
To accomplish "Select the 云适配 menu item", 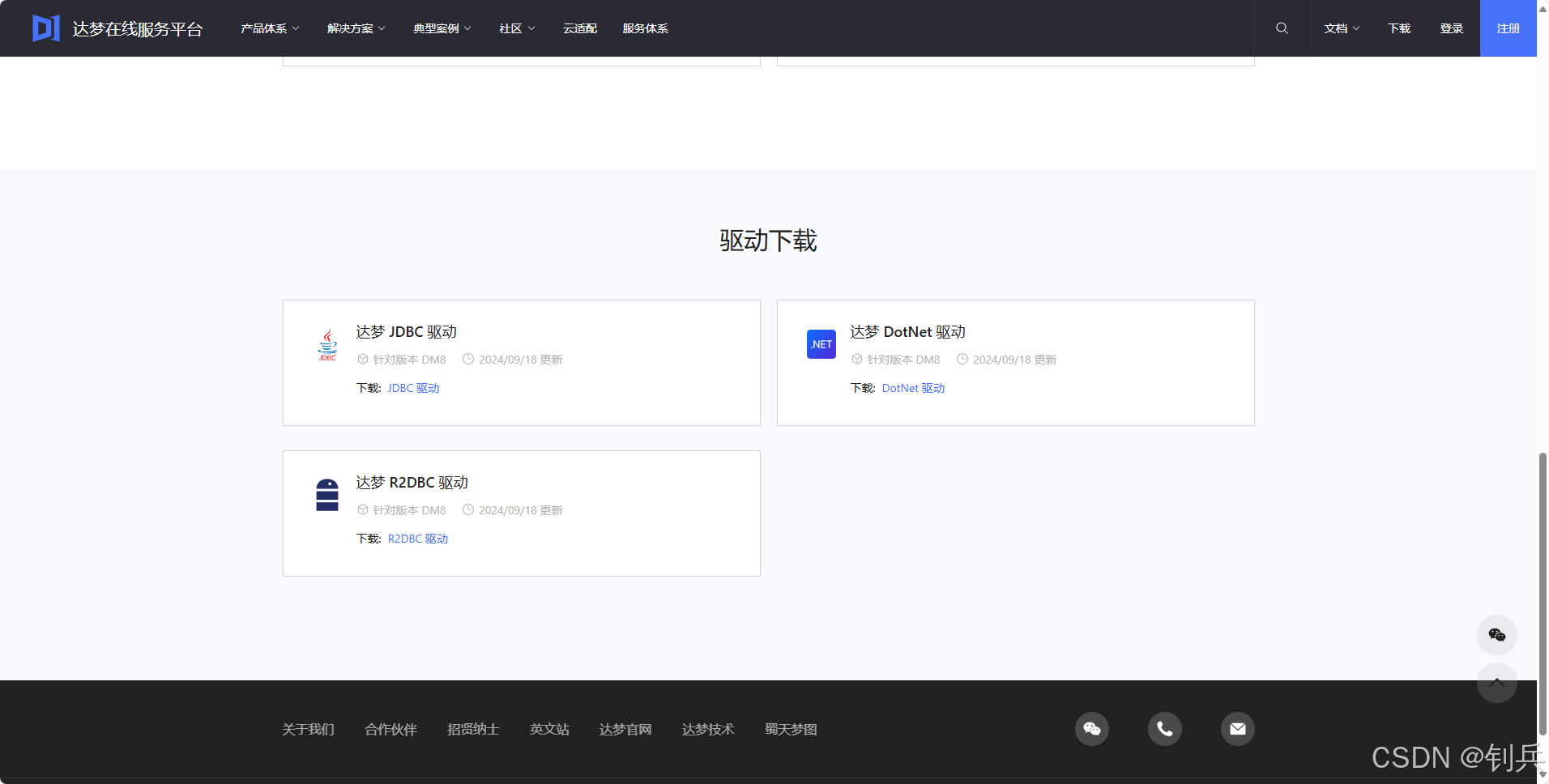I will (x=579, y=28).
